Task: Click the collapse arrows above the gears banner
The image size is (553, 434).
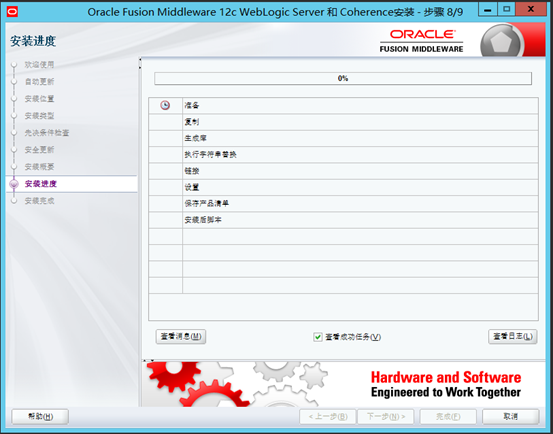Action: [148, 360]
